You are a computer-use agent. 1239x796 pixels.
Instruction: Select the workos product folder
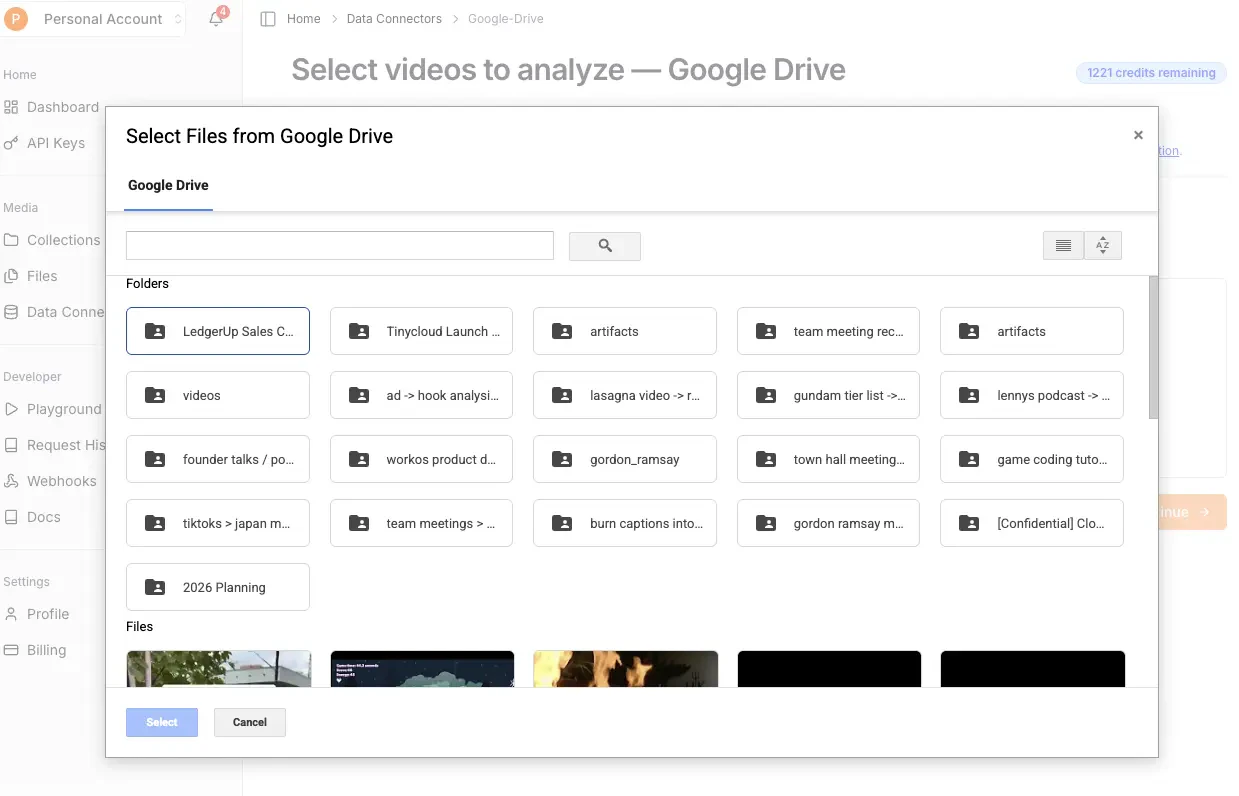421,459
